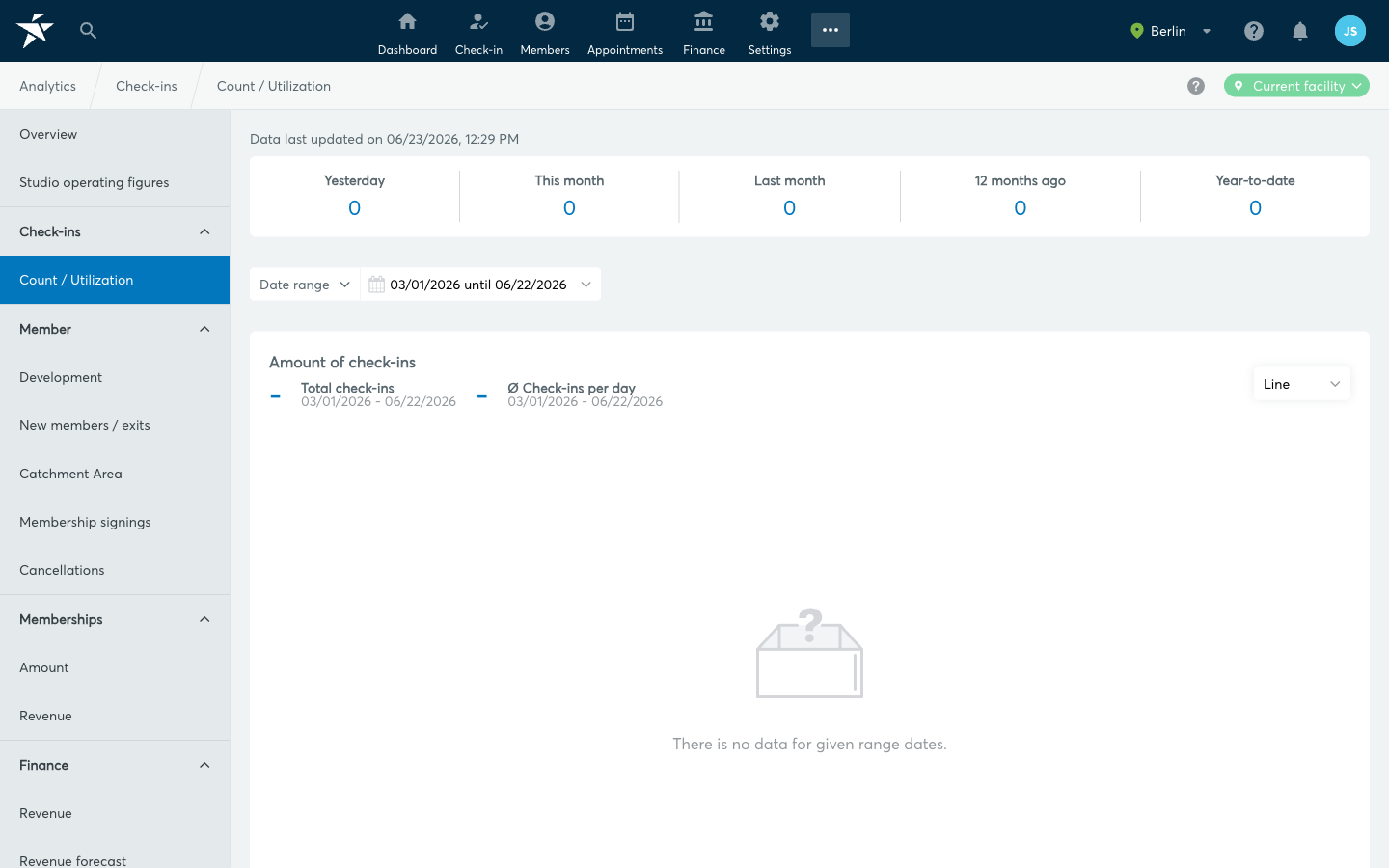This screenshot has width=1389, height=868.
Task: Click This month count value
Action: point(569,208)
